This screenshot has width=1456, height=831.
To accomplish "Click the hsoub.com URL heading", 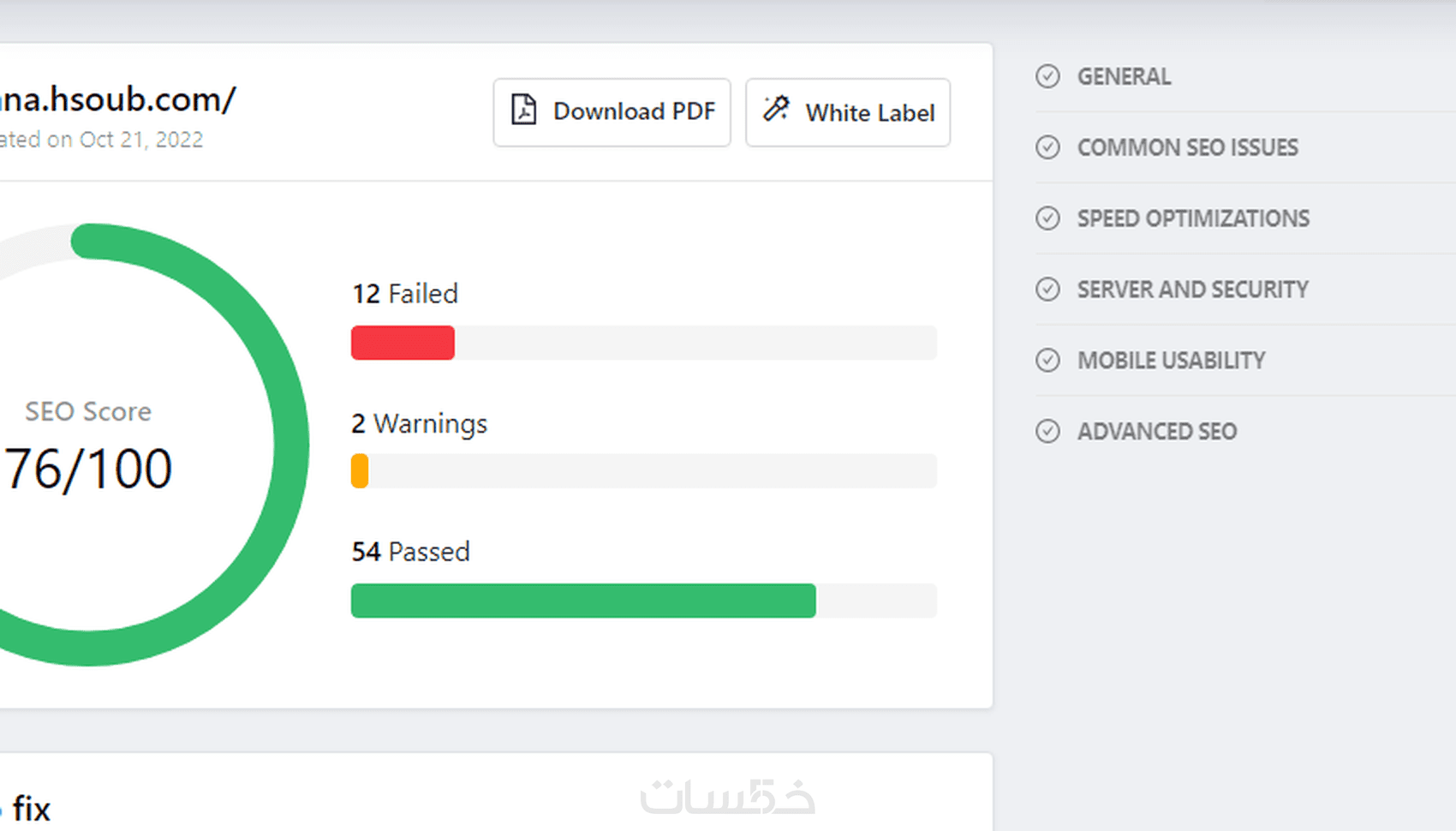I will click(x=117, y=99).
